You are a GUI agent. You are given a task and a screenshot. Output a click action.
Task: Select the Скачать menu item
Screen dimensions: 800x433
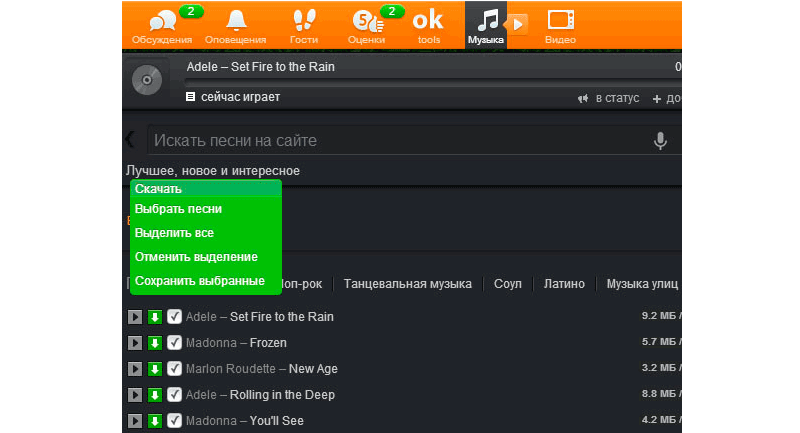tap(206, 189)
